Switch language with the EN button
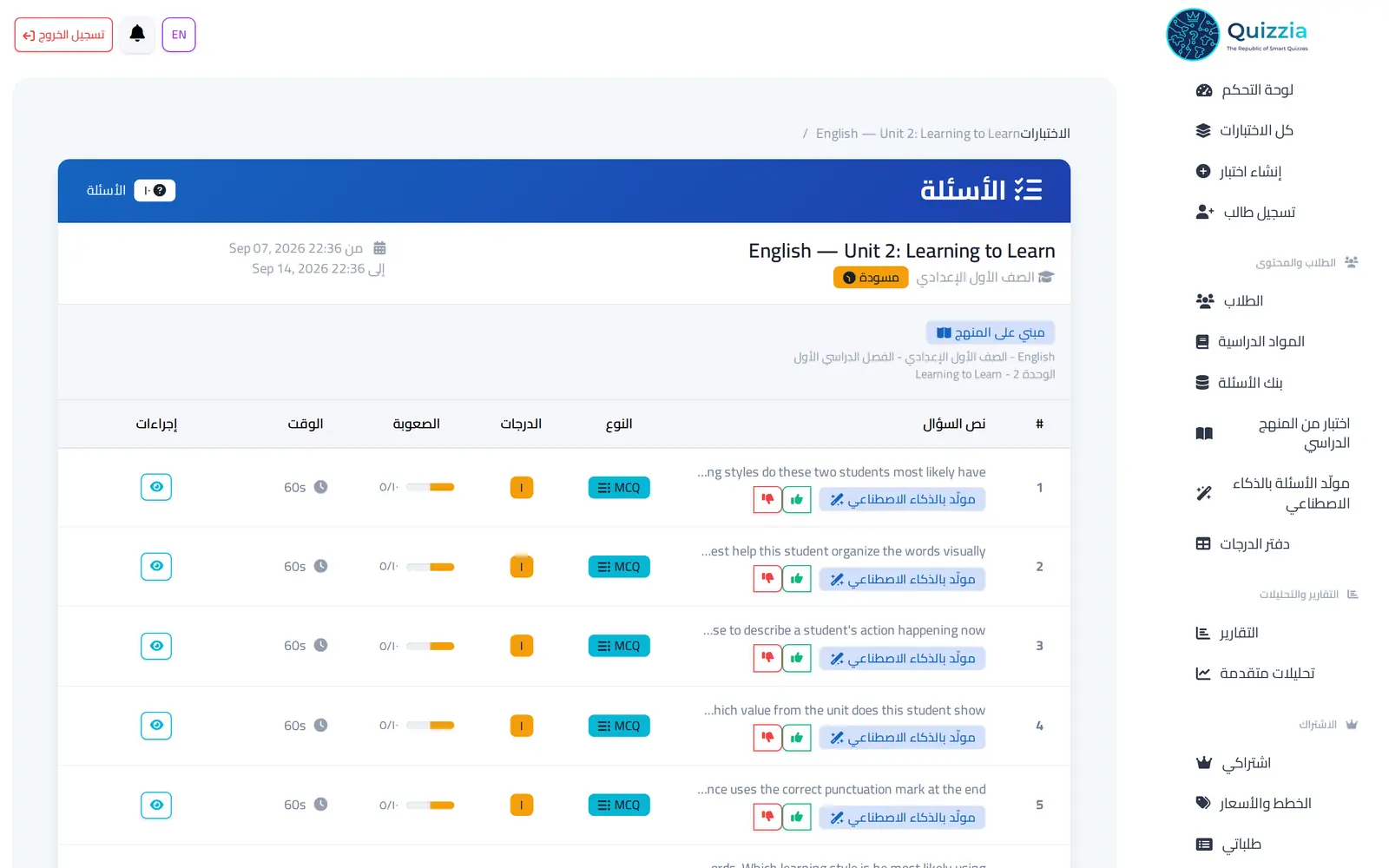The image size is (1389, 868). tap(179, 35)
